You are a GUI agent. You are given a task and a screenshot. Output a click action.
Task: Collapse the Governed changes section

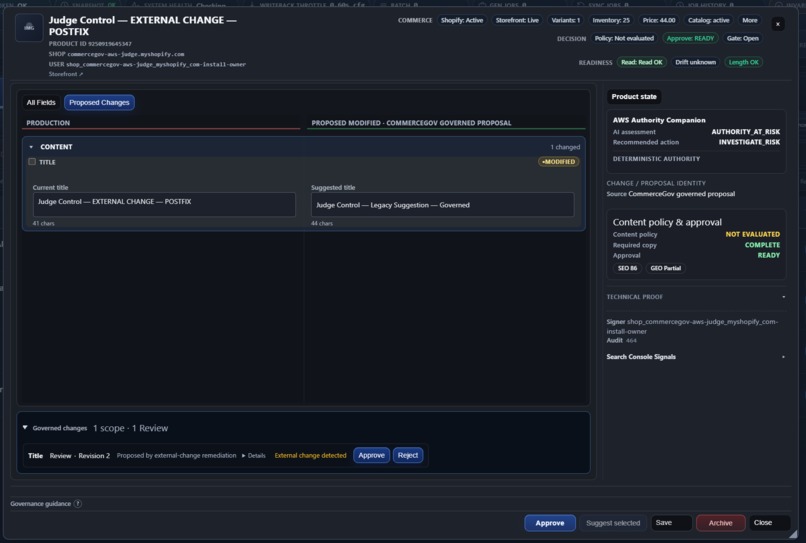(25, 427)
